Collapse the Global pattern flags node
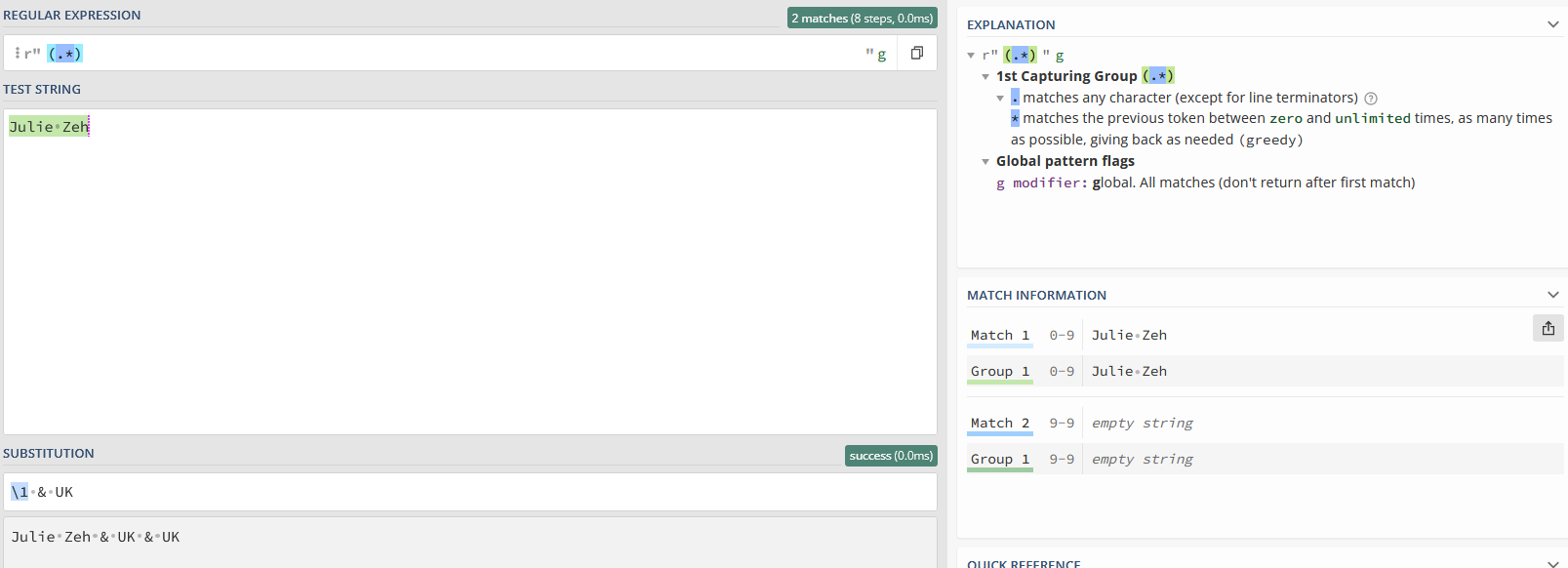 985,161
